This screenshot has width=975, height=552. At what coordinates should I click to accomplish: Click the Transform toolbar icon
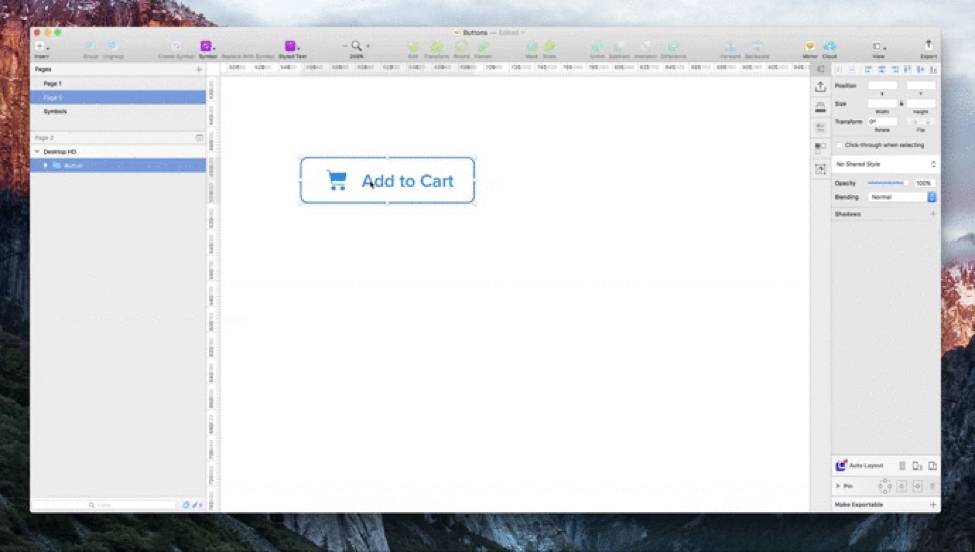coord(437,46)
